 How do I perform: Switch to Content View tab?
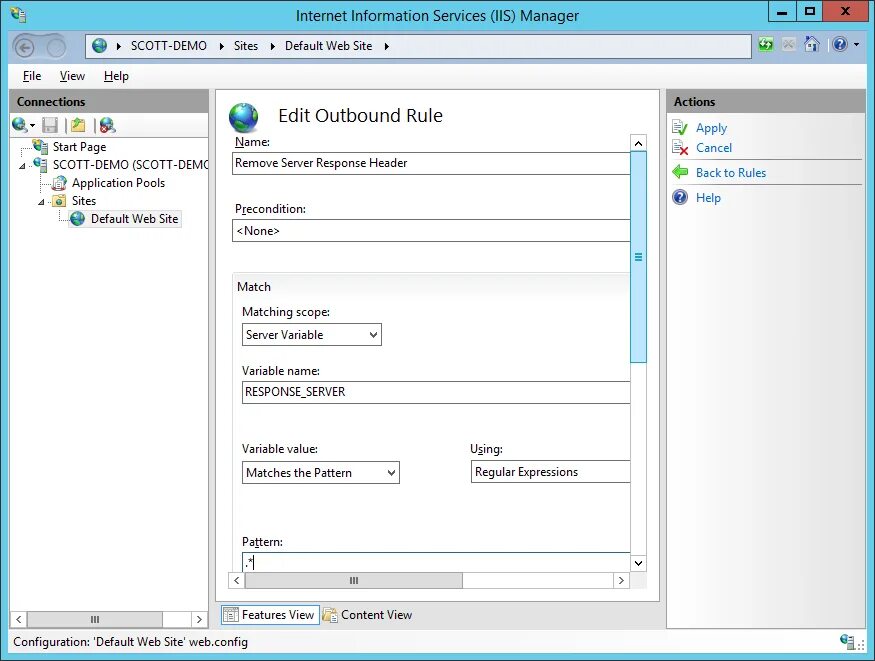368,615
